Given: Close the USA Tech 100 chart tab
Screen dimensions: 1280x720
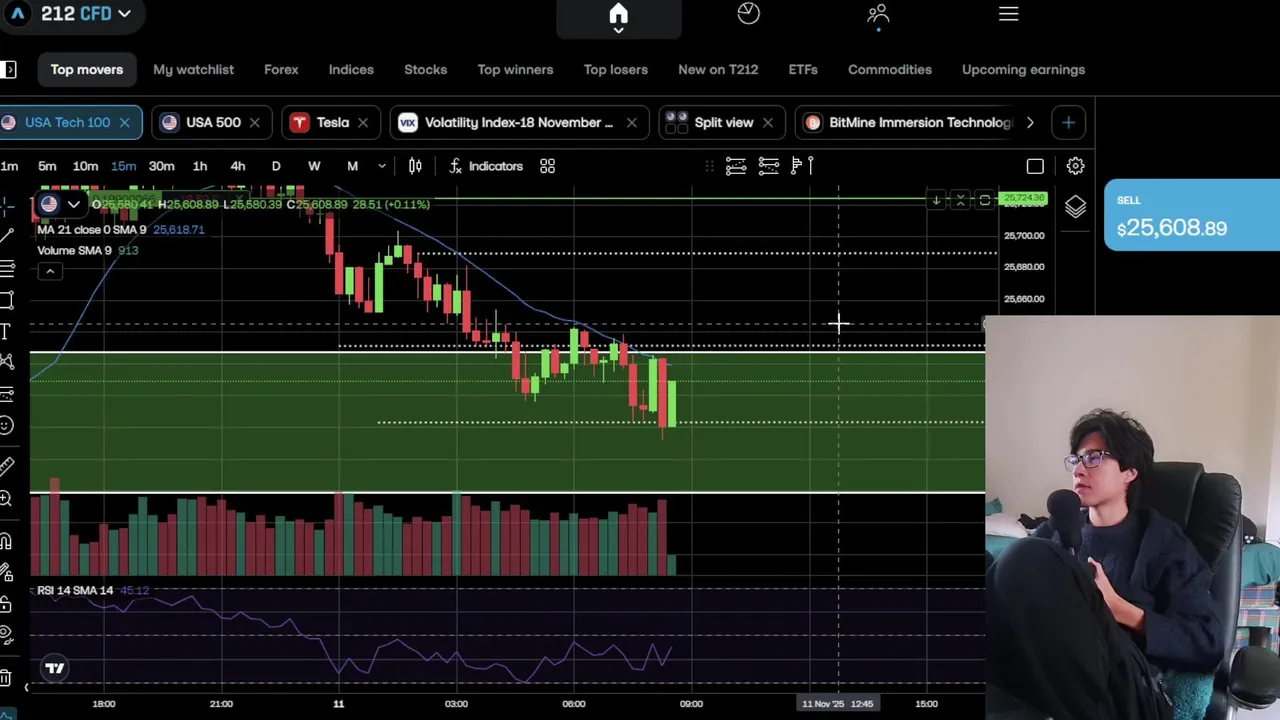Looking at the screenshot, I should coord(124,122).
